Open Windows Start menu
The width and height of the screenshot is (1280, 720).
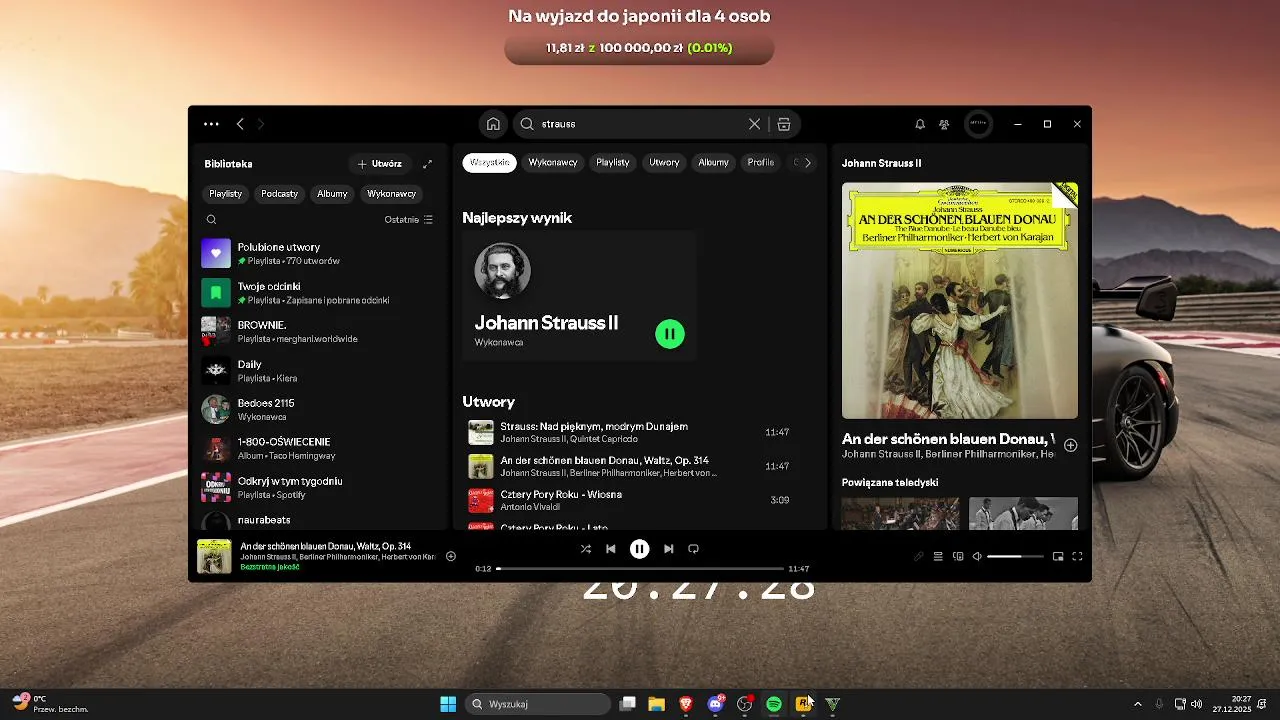448,704
